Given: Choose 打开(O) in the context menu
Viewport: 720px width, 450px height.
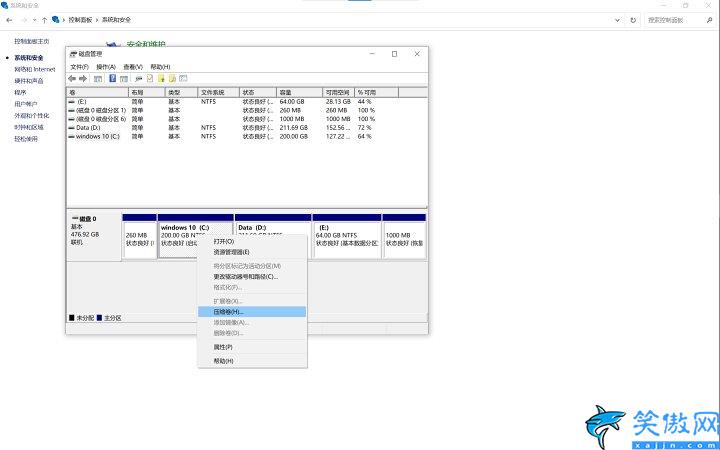Looking at the screenshot, I should click(x=252, y=242).
